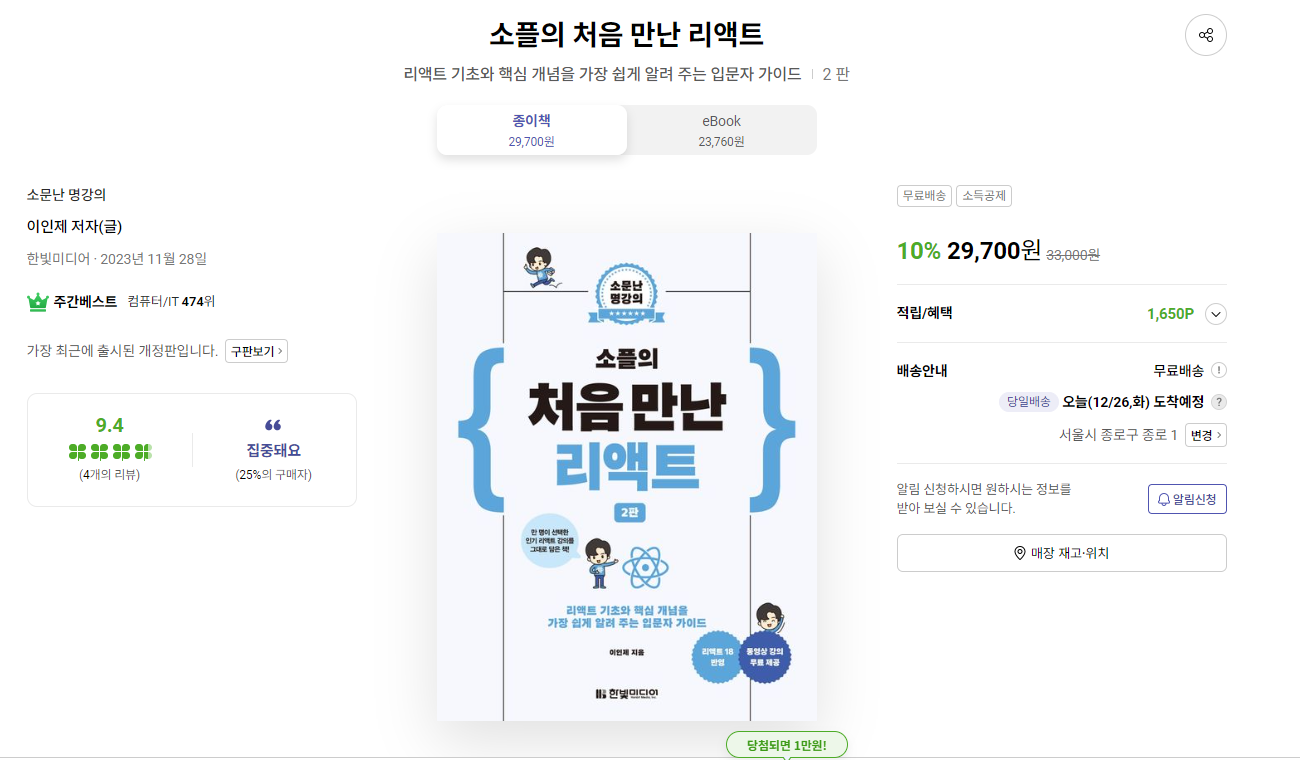Viewport: 1300px width, 760px height.
Task: Open the 변경 delivery address selector
Action: point(1205,435)
